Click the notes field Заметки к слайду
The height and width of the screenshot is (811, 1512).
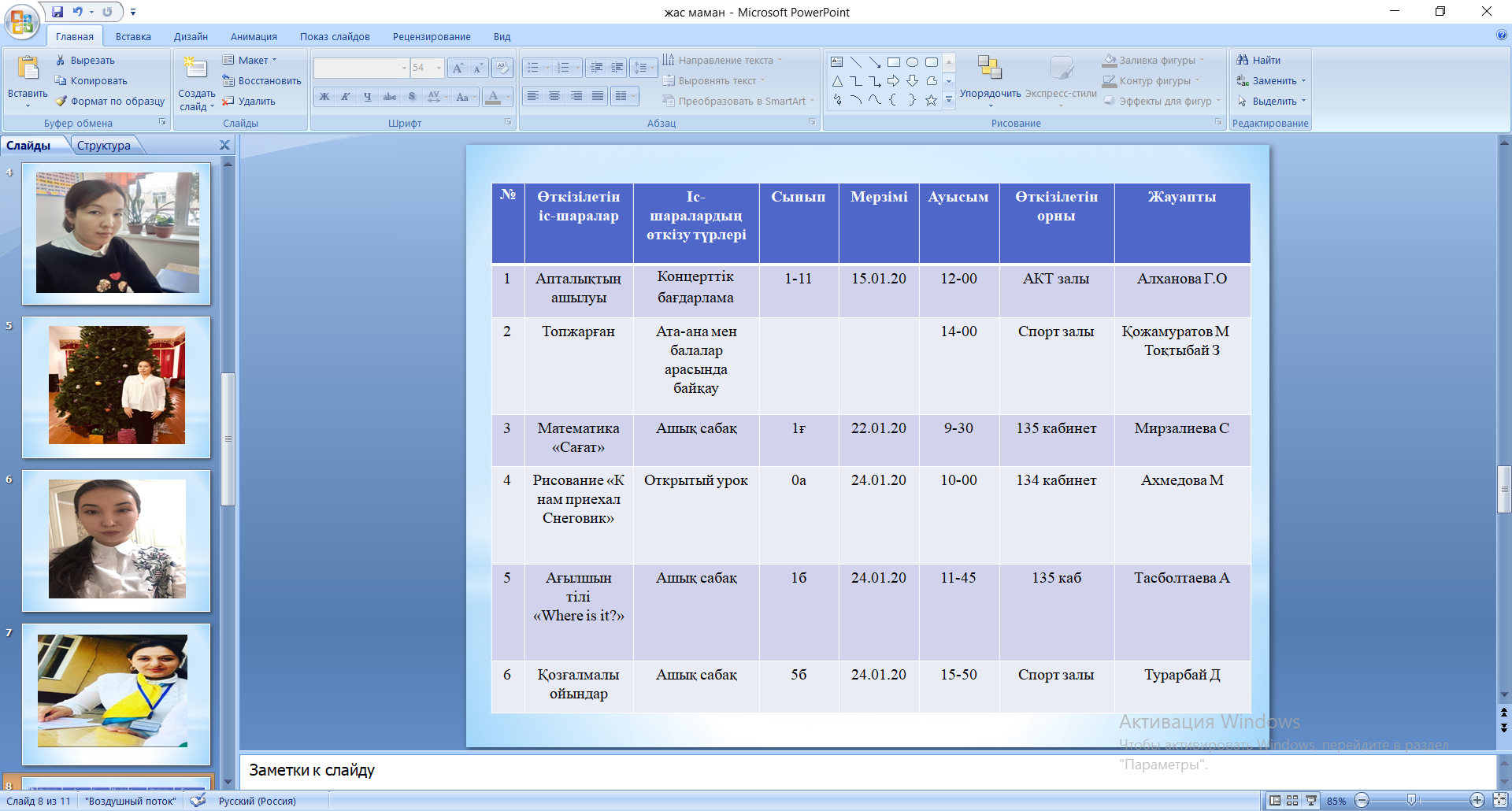867,771
